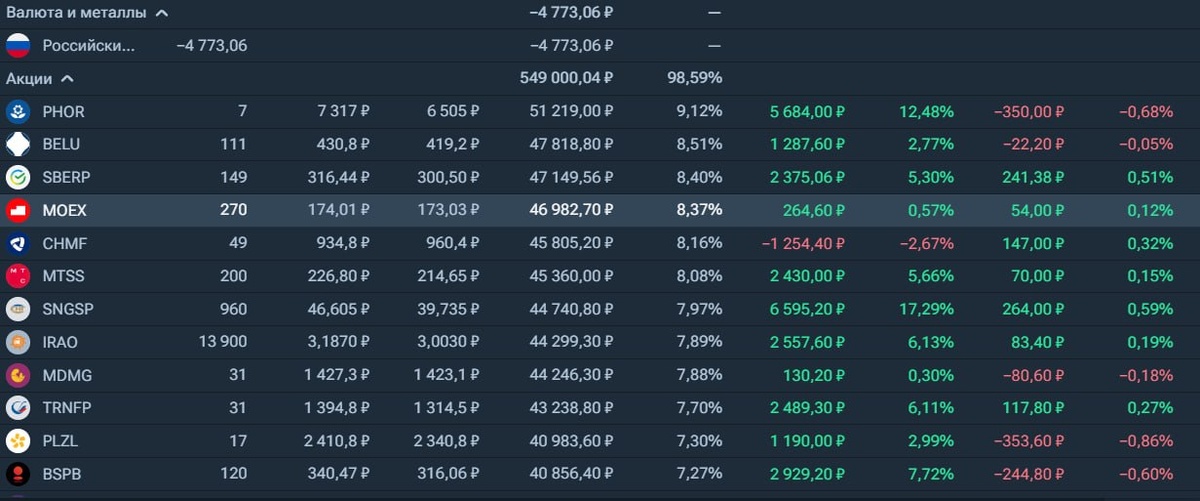Click SNGSP quantity 960
Image resolution: width=1200 pixels, height=501 pixels.
[232, 310]
